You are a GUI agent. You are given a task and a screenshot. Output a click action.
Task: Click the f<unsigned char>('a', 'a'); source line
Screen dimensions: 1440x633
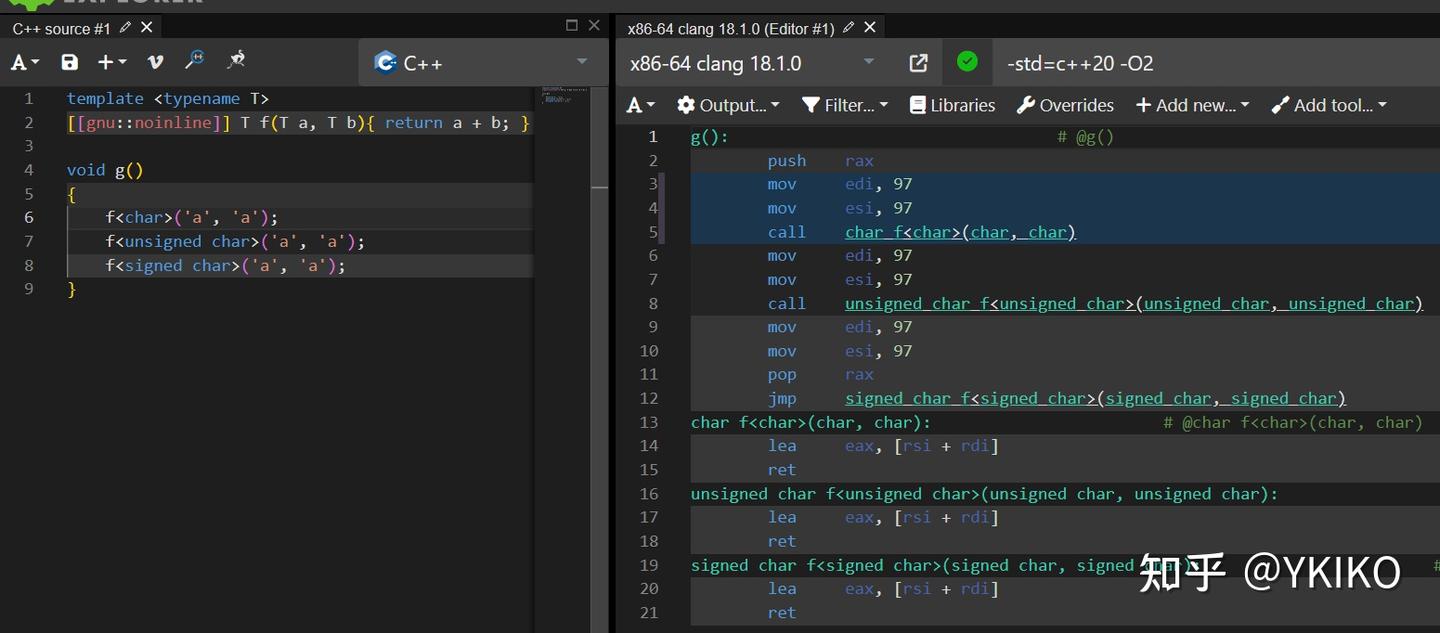coord(236,241)
